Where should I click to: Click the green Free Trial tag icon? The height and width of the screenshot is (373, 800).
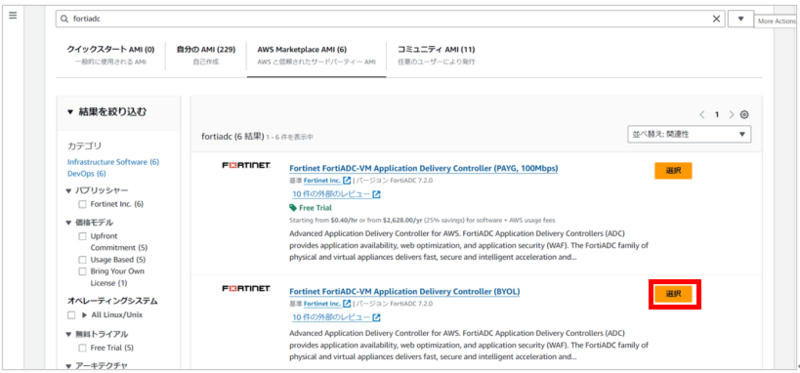tap(292, 208)
